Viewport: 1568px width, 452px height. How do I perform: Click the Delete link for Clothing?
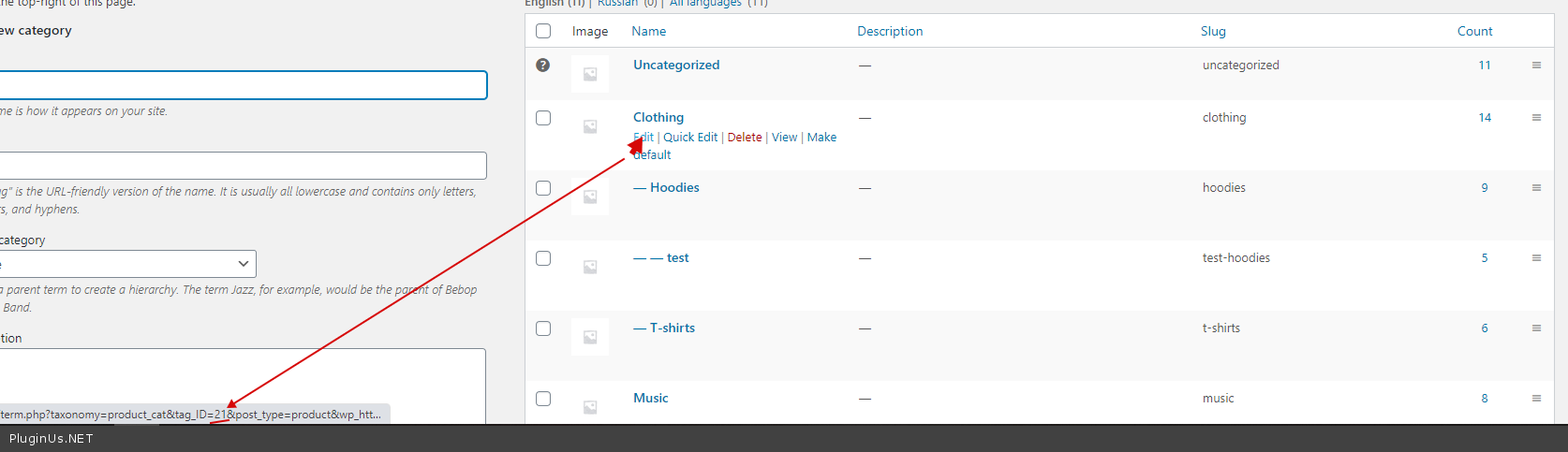[x=745, y=138]
